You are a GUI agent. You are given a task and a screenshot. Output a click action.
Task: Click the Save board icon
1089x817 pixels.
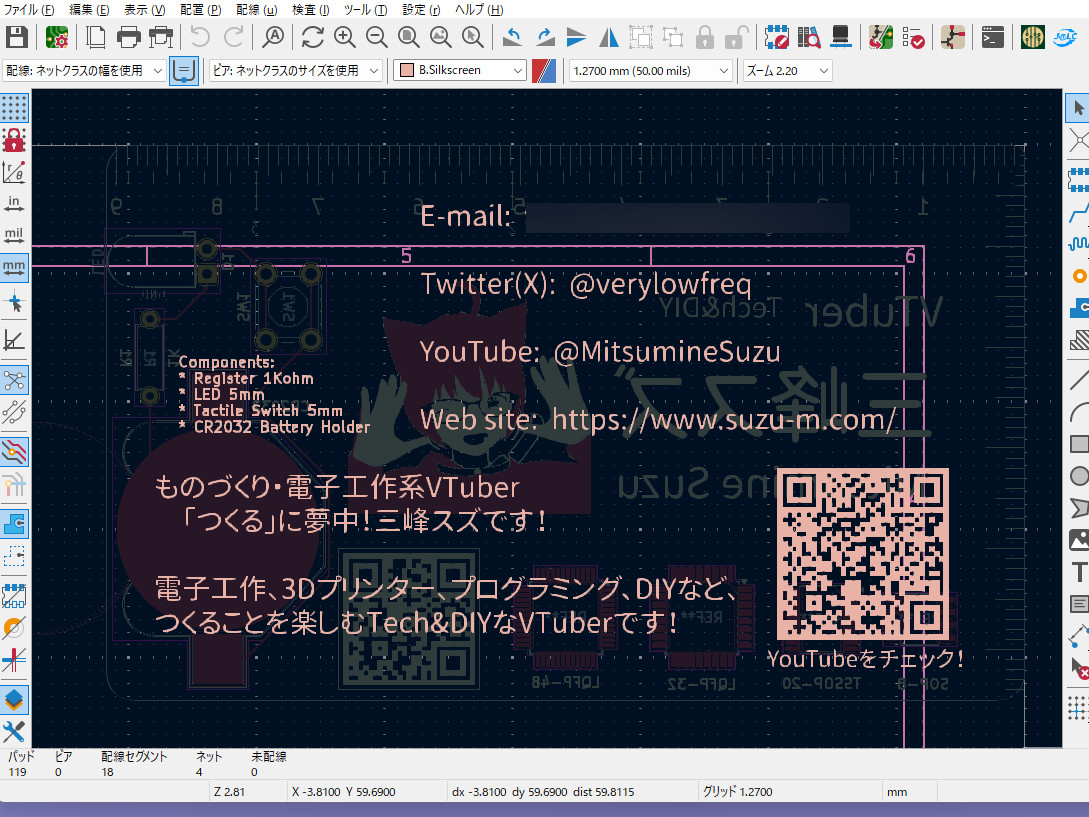coord(16,38)
